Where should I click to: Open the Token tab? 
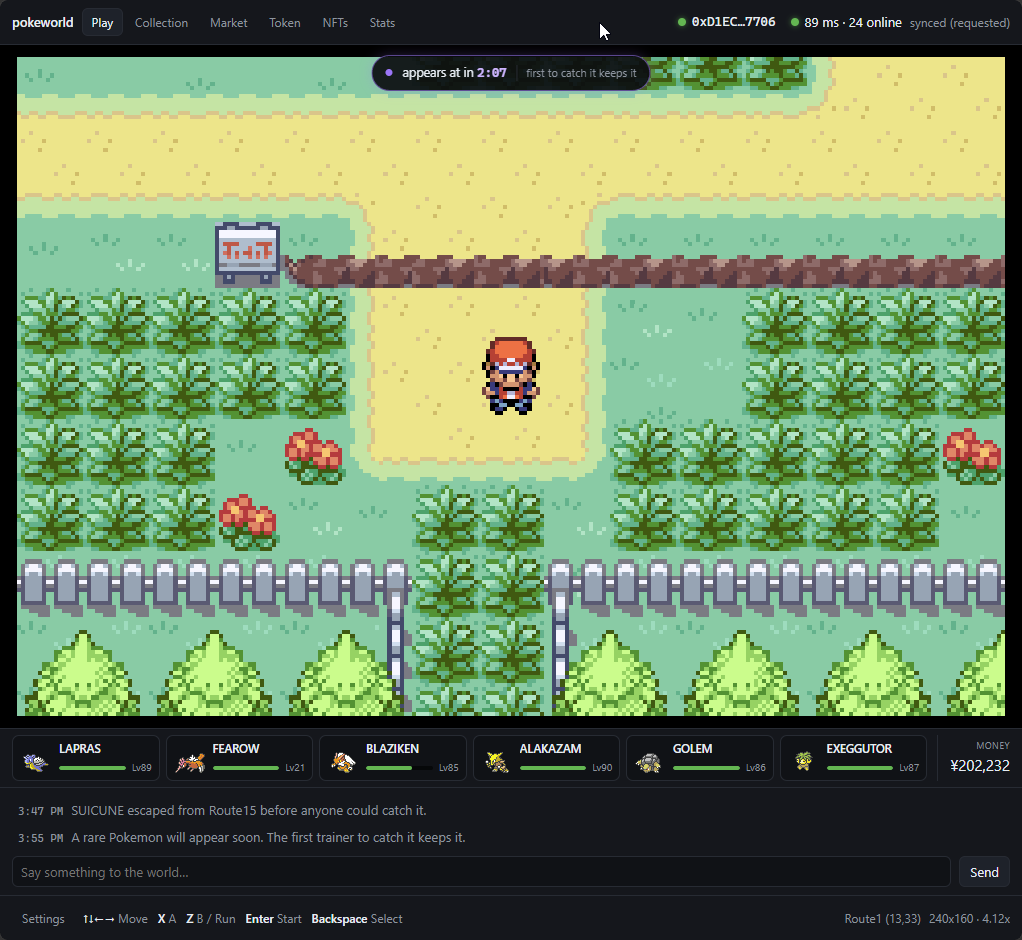click(285, 23)
